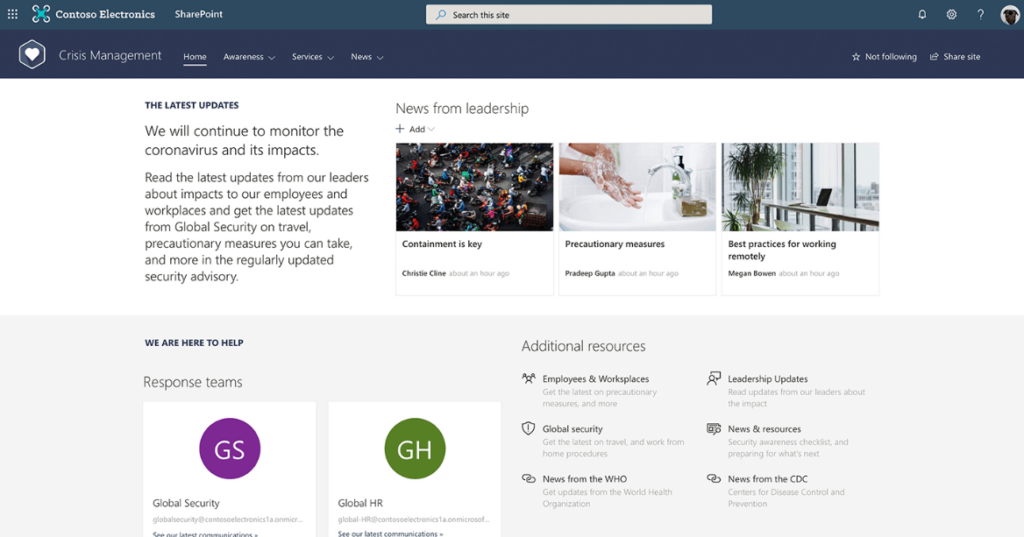Open Global security resource link
Screen dimensions: 1024x537
(x=572, y=429)
